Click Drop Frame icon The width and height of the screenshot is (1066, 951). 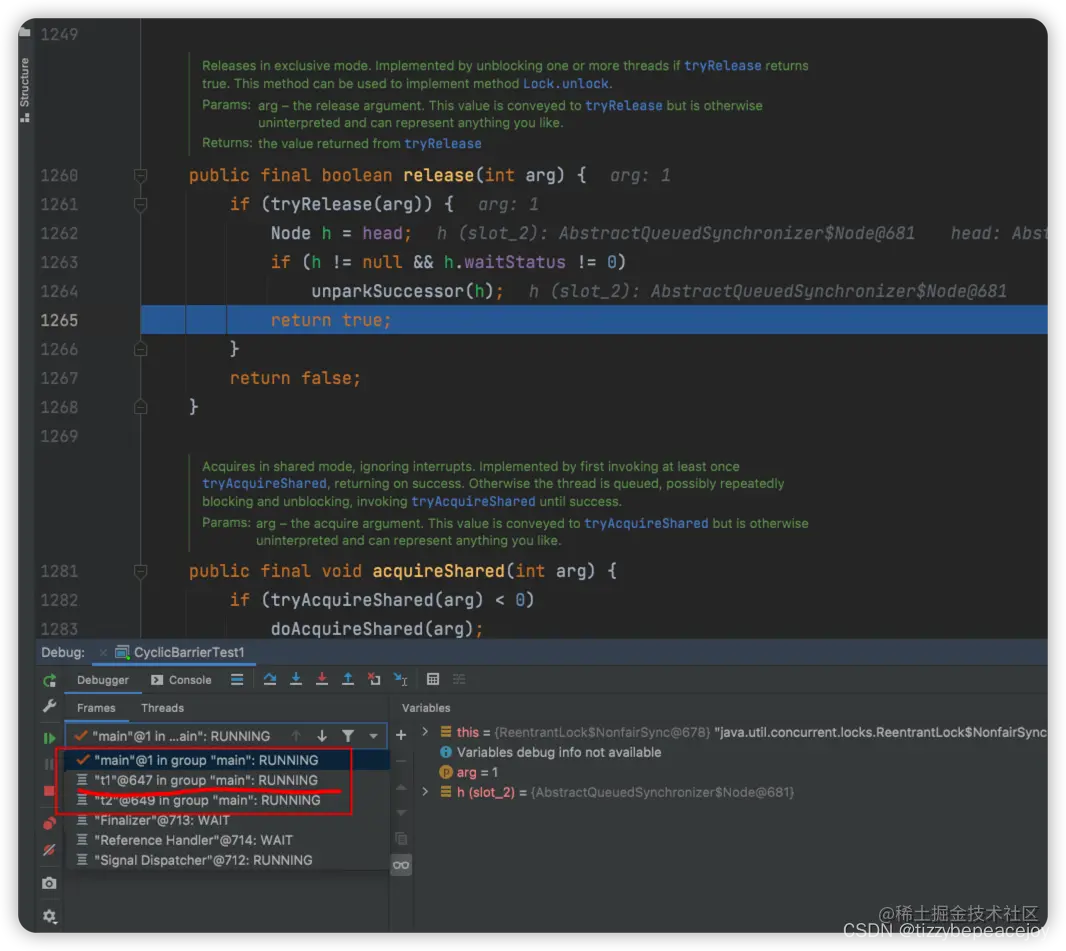[x=374, y=680]
